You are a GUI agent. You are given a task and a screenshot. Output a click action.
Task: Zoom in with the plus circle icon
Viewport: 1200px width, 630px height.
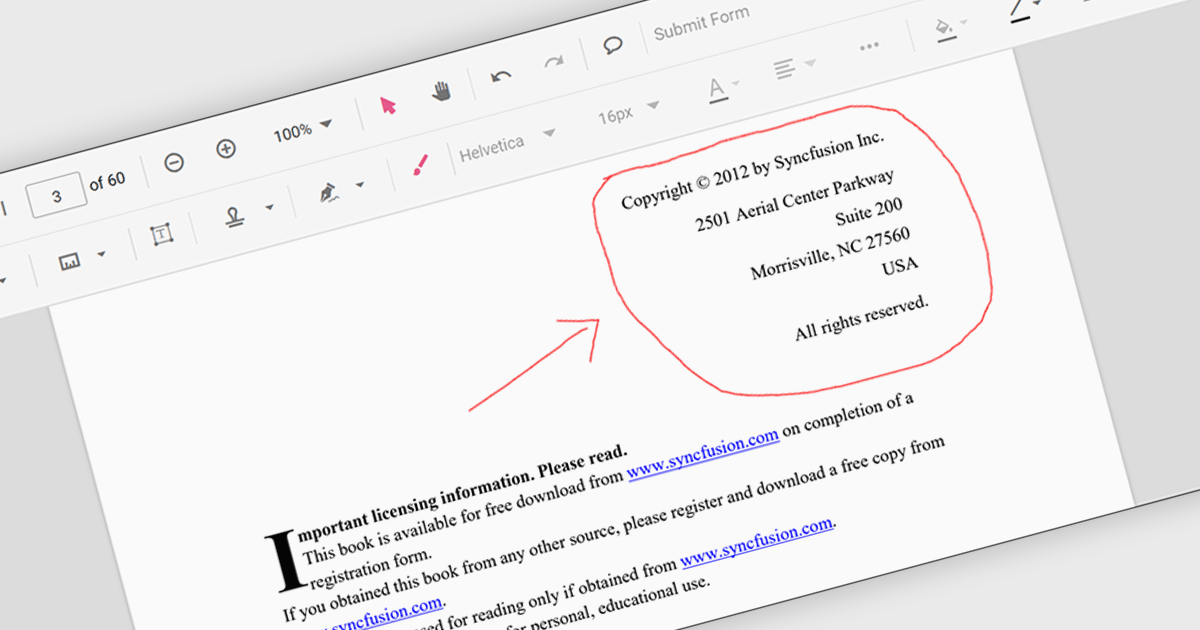coord(226,149)
